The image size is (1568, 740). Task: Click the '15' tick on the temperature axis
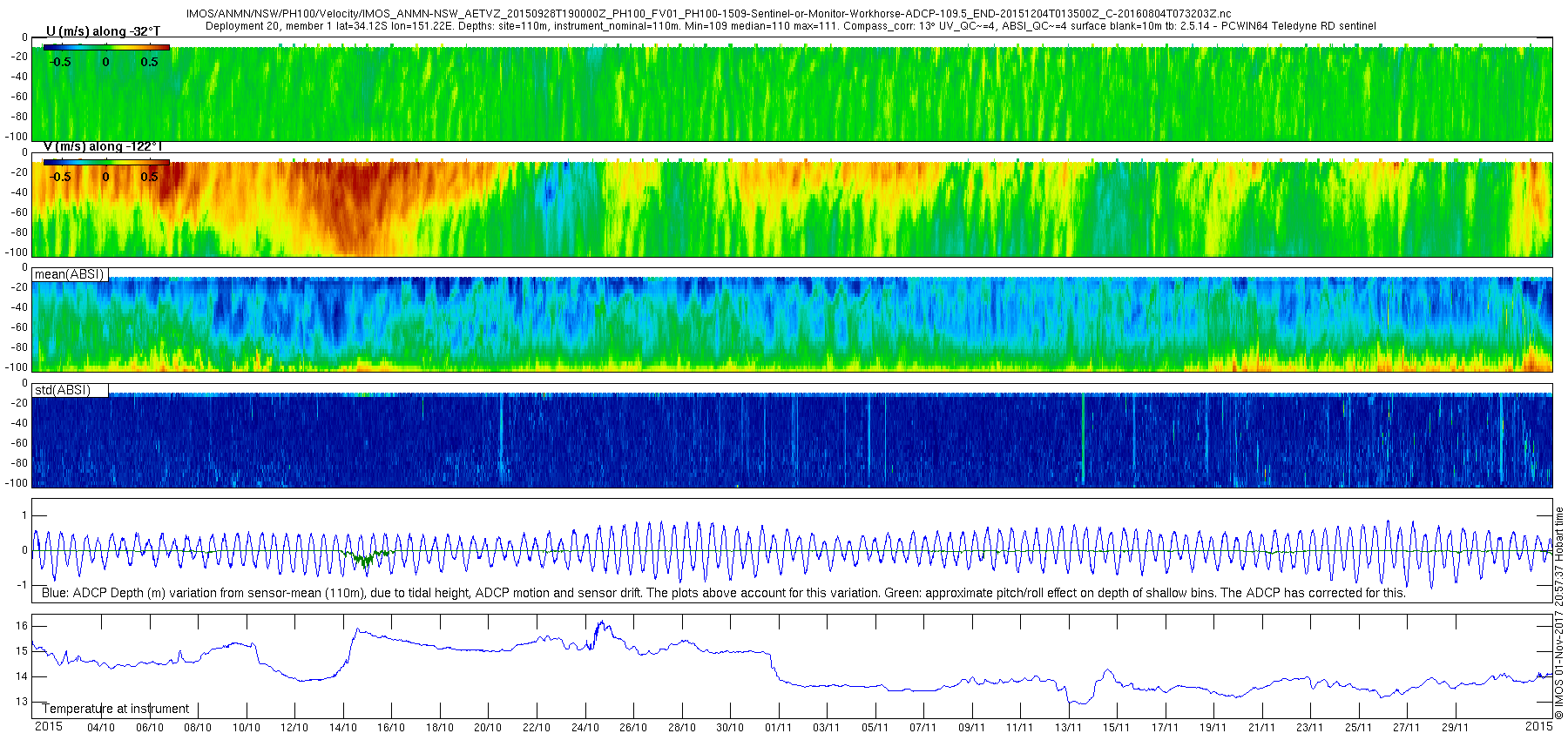[x=22, y=650]
